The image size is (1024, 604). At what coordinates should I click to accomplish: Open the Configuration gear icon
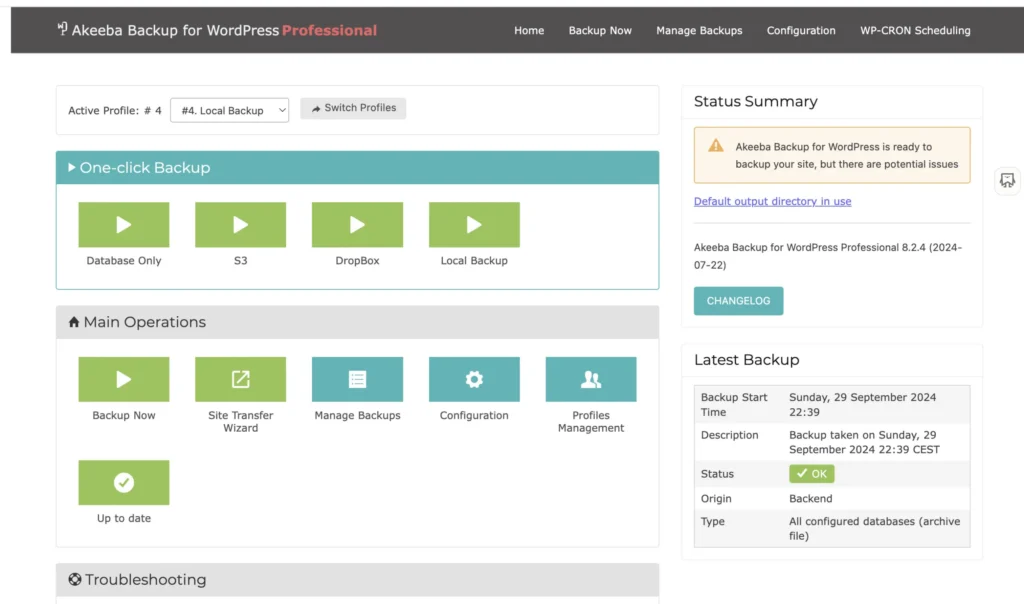point(474,380)
